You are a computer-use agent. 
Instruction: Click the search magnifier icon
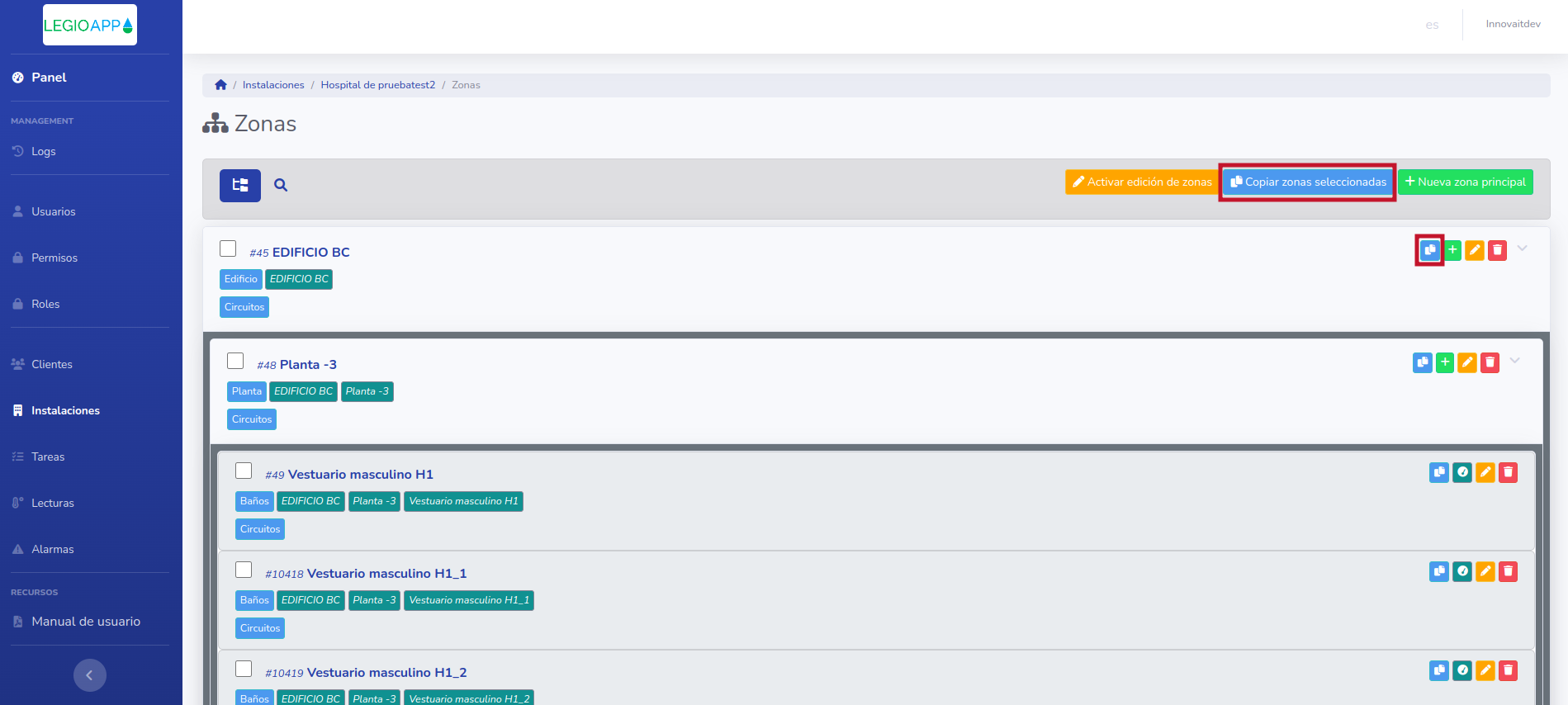(x=281, y=185)
